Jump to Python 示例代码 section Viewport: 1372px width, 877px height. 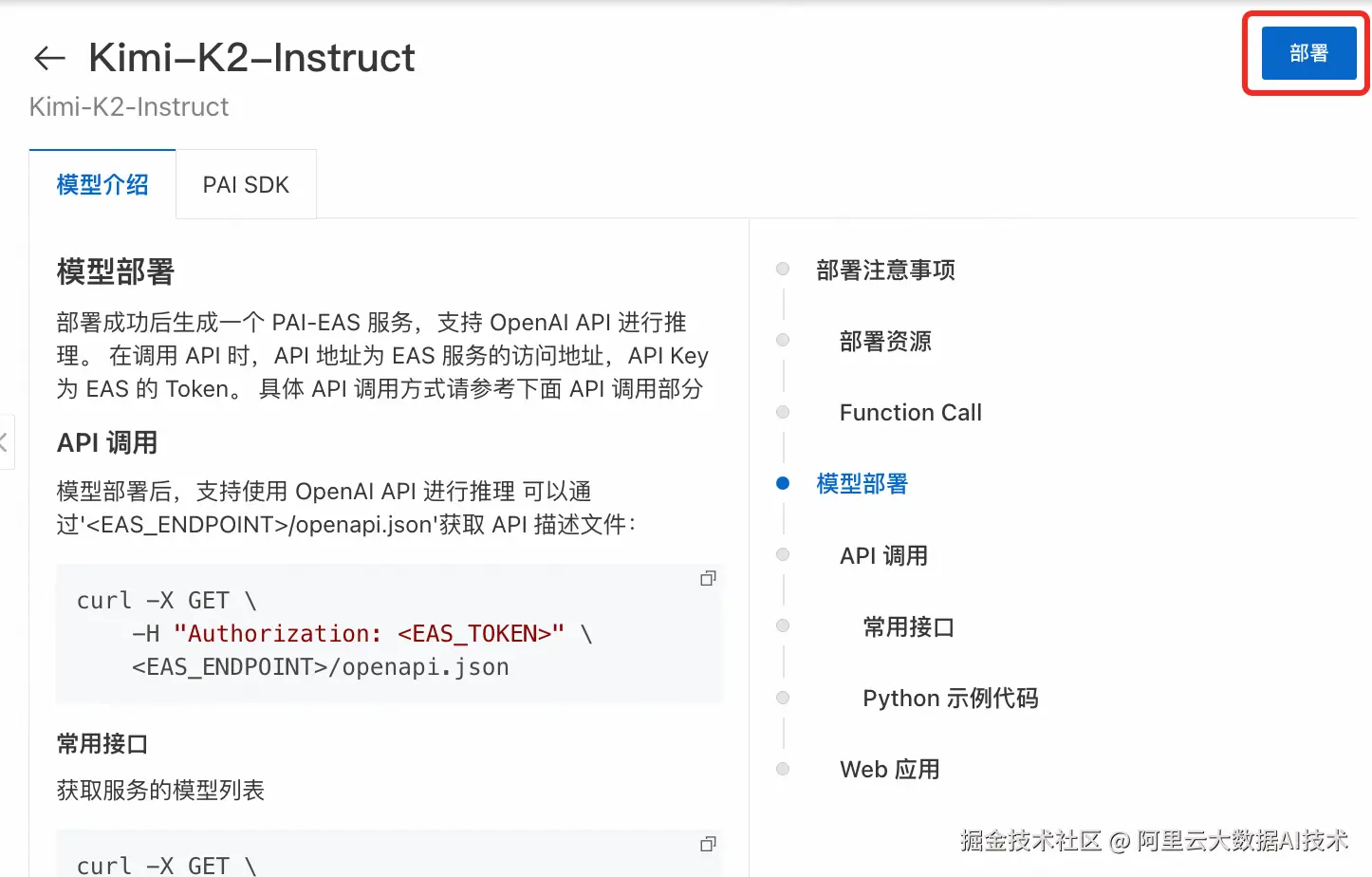click(x=950, y=699)
